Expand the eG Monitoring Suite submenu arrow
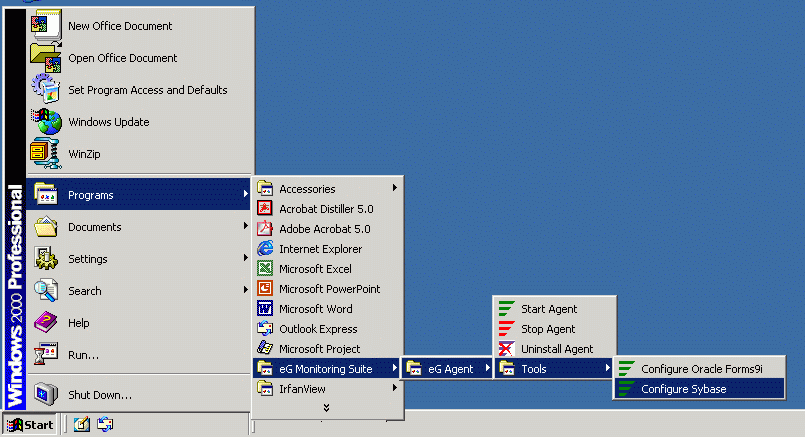805x437 pixels. click(x=394, y=368)
